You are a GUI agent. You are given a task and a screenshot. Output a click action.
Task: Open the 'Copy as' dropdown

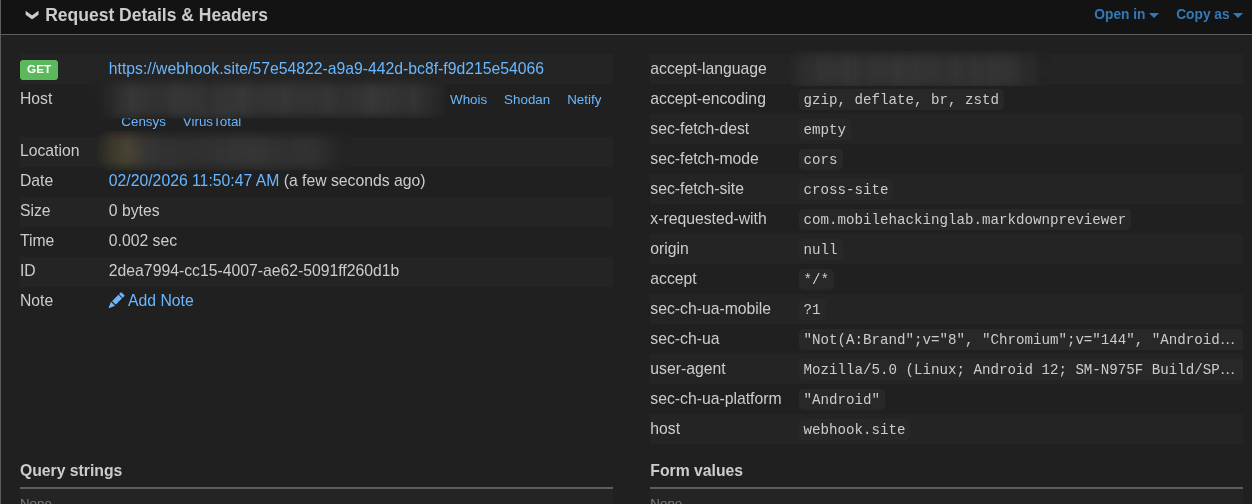coord(1208,14)
